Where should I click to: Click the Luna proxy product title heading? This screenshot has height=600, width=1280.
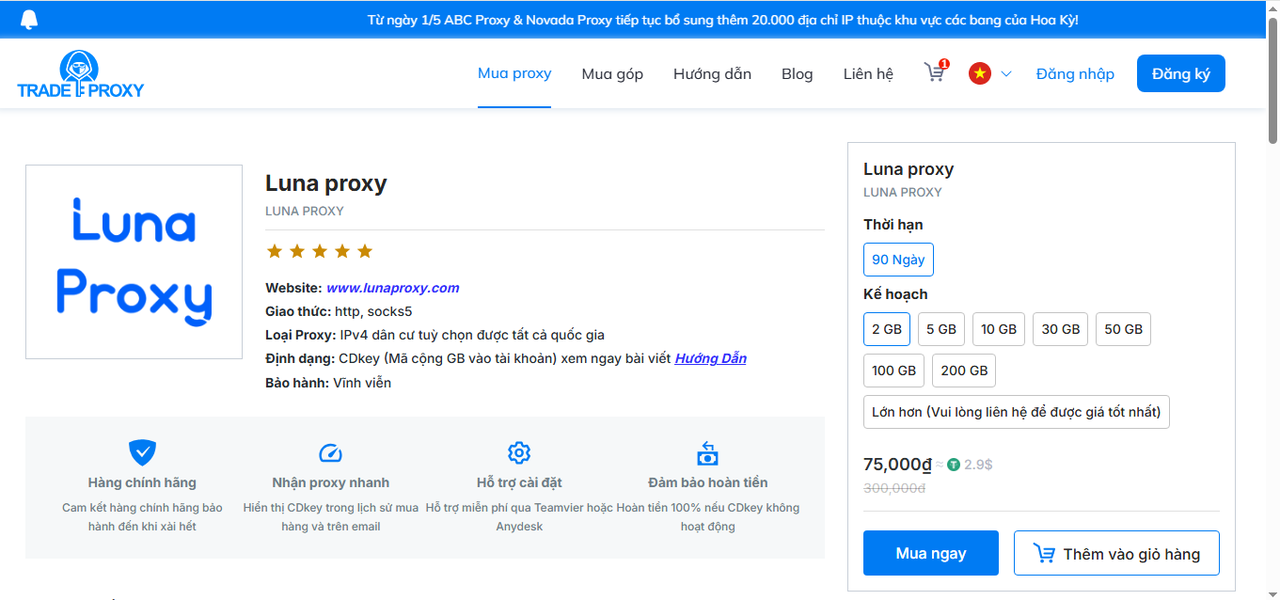[326, 183]
